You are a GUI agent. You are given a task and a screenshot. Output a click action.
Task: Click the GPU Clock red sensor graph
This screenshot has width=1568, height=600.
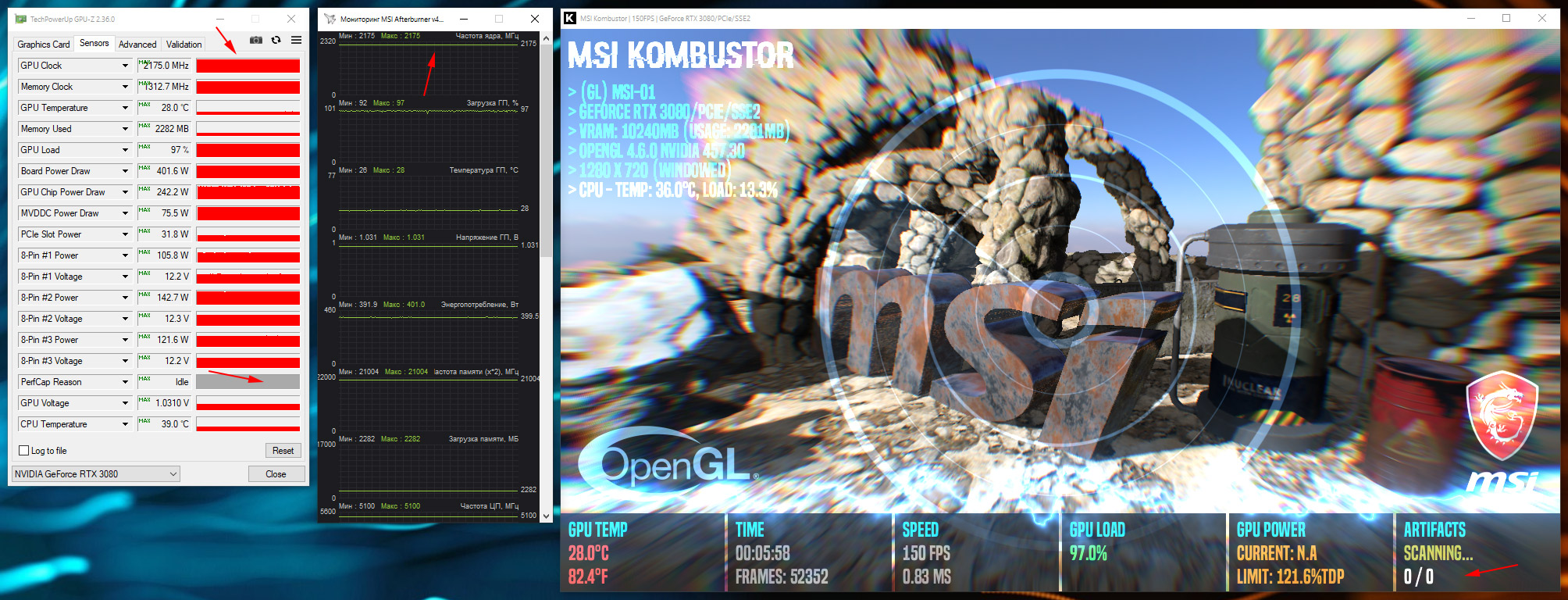pos(248,66)
